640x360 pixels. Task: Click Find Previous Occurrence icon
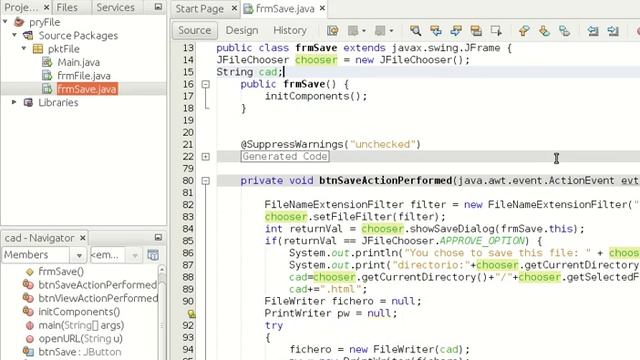[436, 31]
